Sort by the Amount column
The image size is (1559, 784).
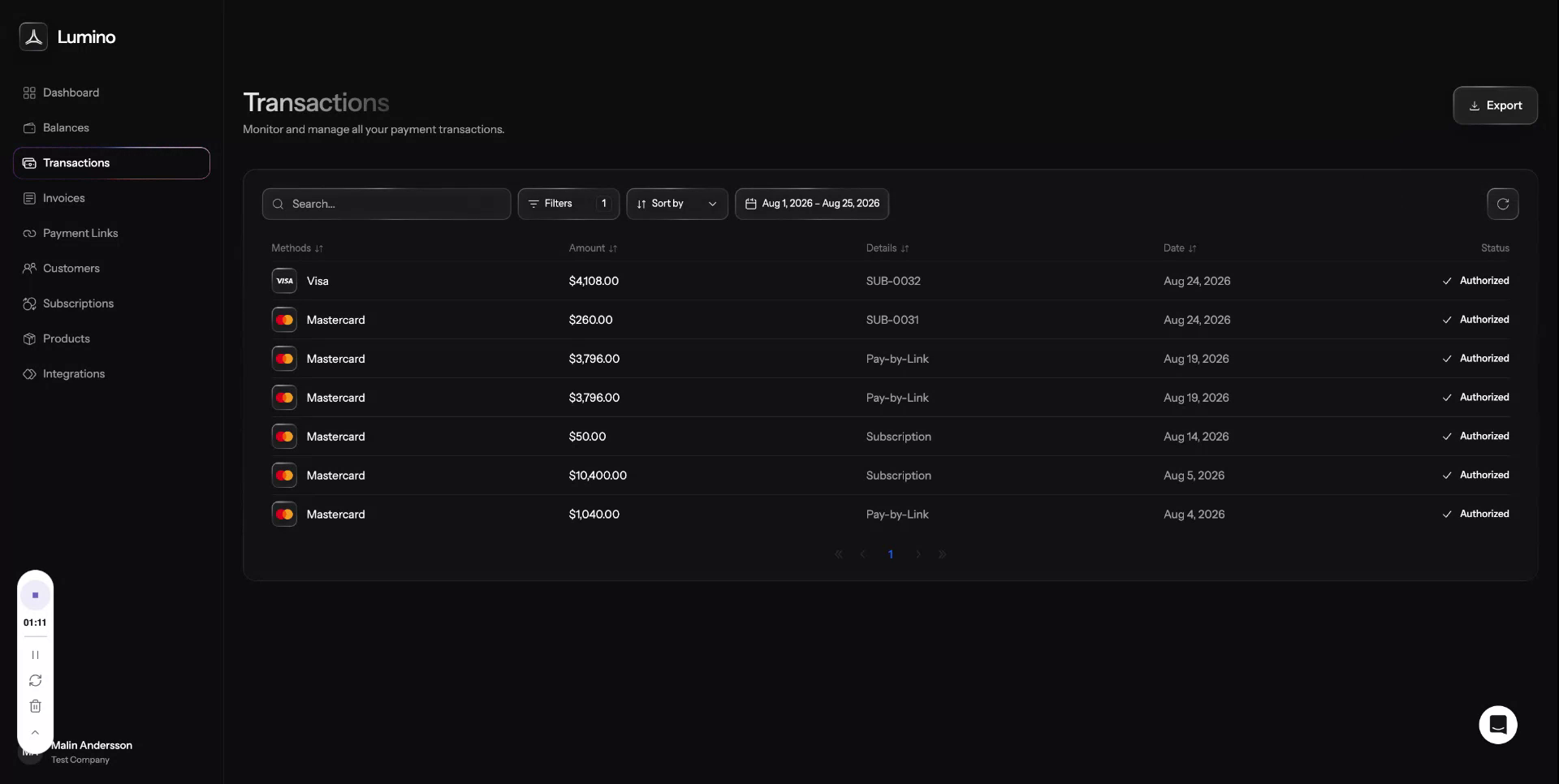593,248
